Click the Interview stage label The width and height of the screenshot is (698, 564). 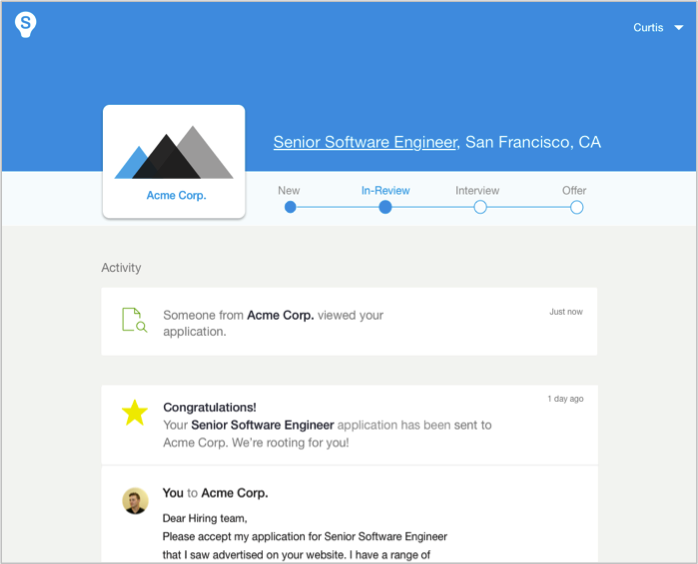(x=477, y=190)
